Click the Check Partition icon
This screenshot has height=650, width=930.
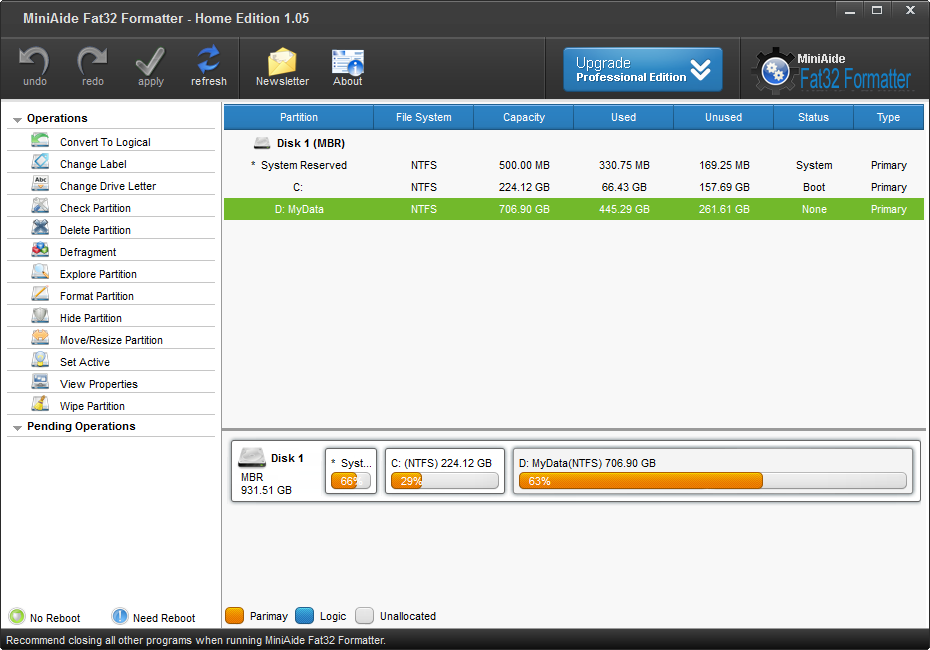[x=40, y=207]
